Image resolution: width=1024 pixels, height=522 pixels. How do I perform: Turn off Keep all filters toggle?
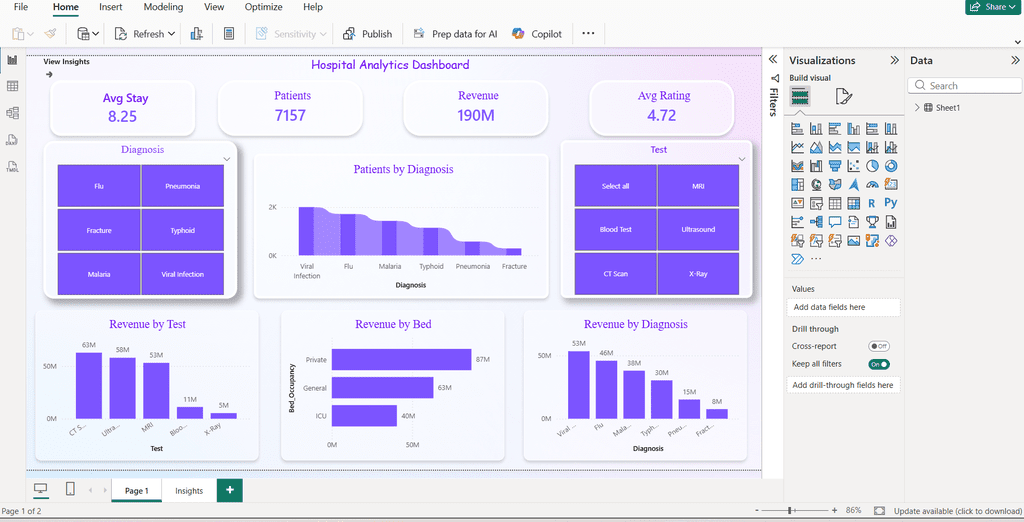coord(878,364)
